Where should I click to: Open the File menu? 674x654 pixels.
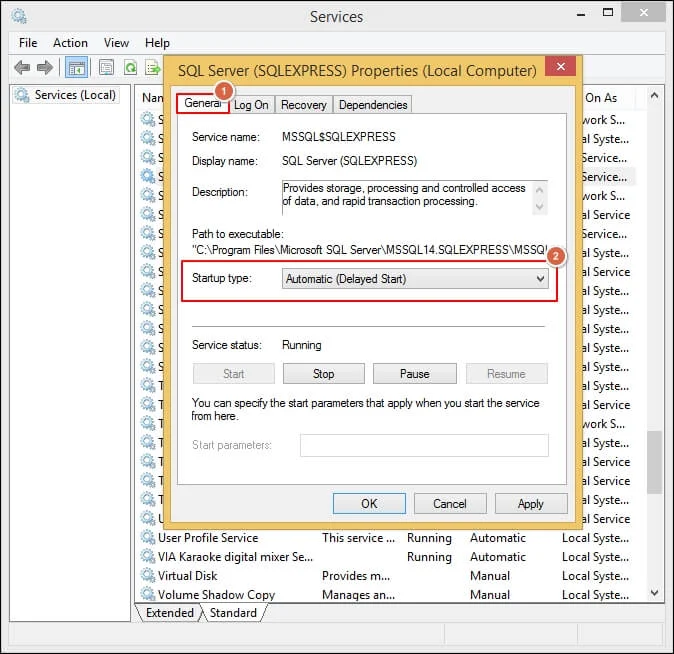pos(28,43)
